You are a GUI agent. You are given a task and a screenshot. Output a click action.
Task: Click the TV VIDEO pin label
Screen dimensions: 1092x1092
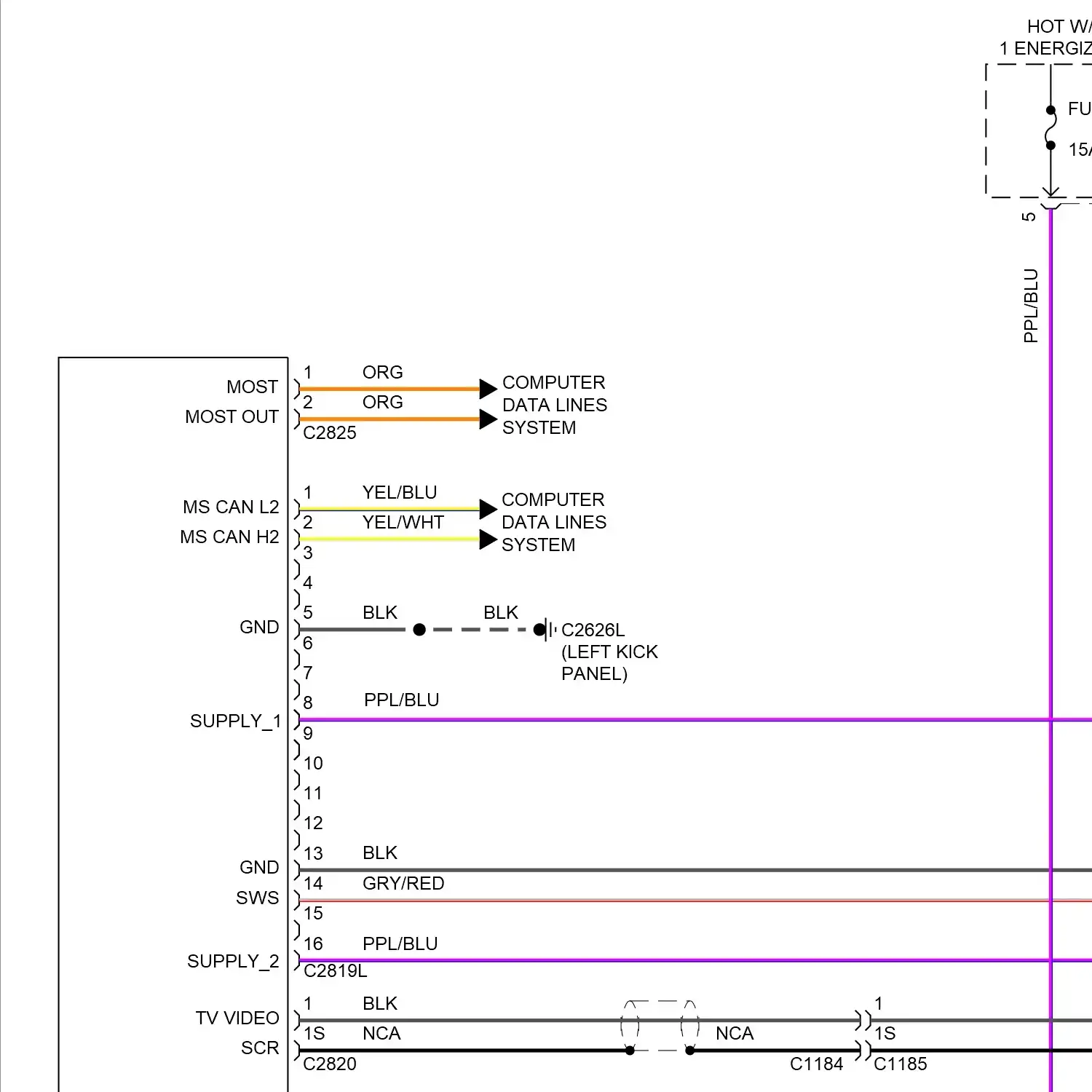click(237, 1018)
